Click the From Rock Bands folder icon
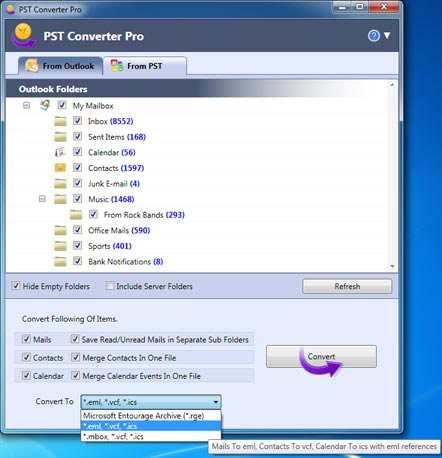 point(76,215)
